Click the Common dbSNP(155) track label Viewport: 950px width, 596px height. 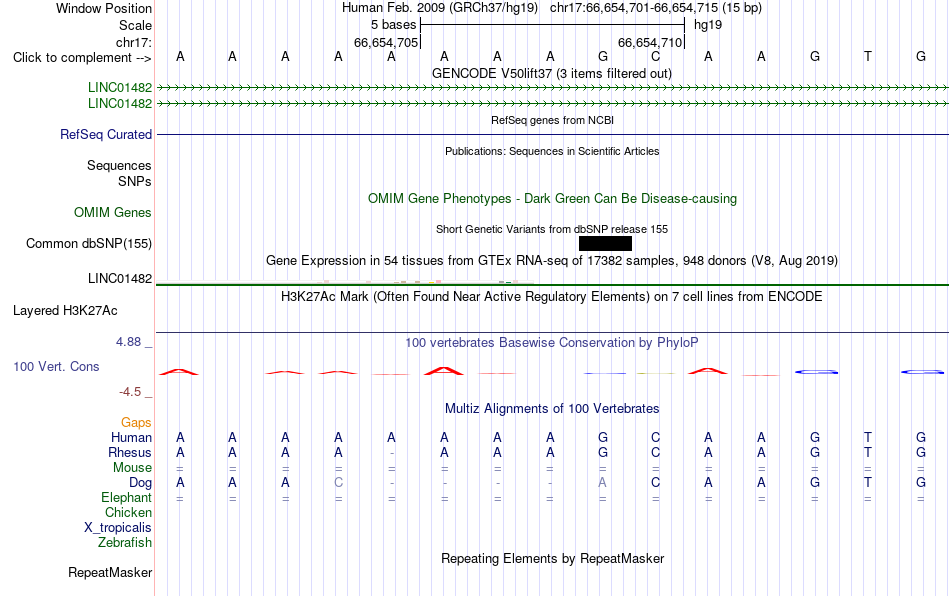pyautogui.click(x=88, y=243)
